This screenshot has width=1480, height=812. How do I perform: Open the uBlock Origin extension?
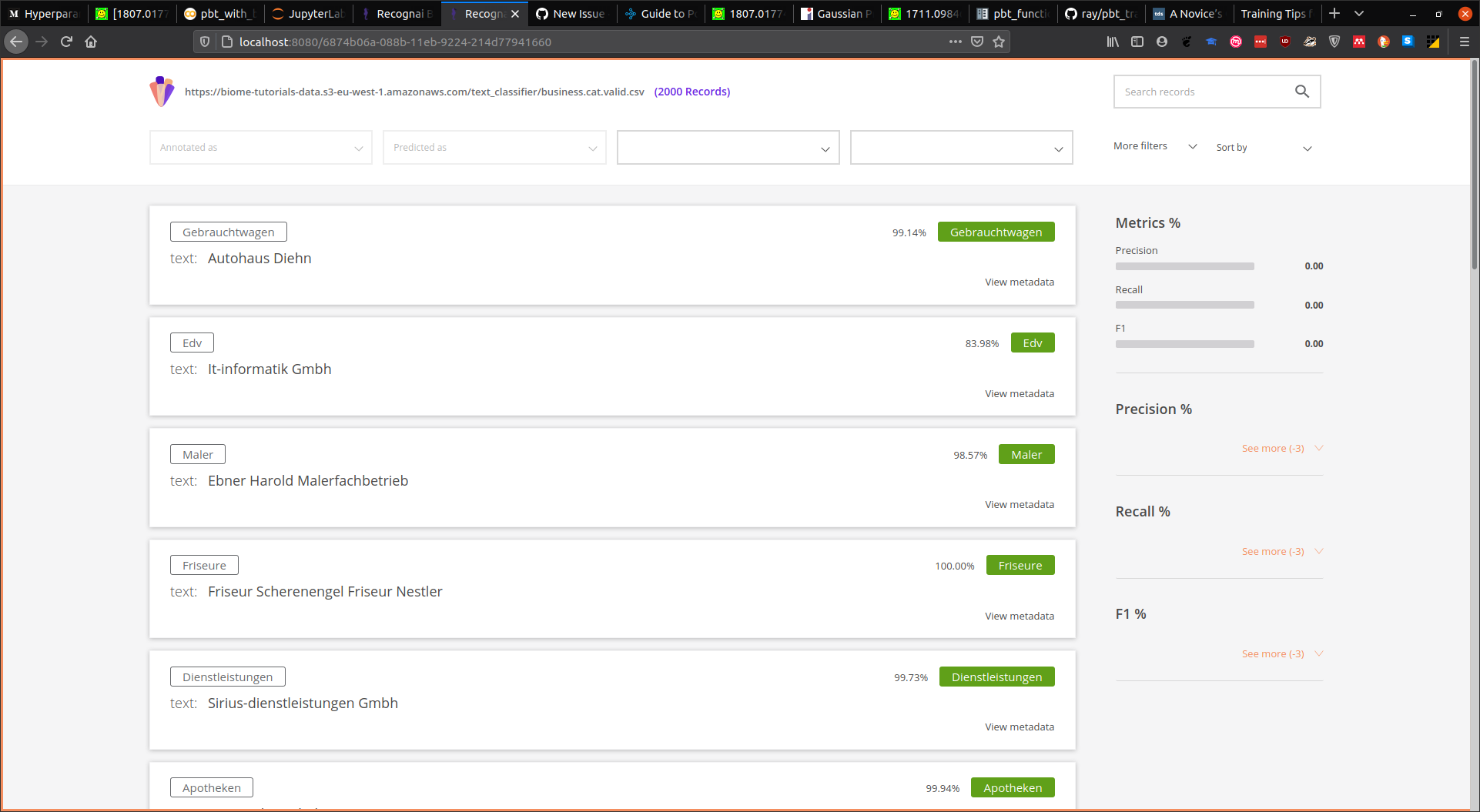pos(1284,42)
